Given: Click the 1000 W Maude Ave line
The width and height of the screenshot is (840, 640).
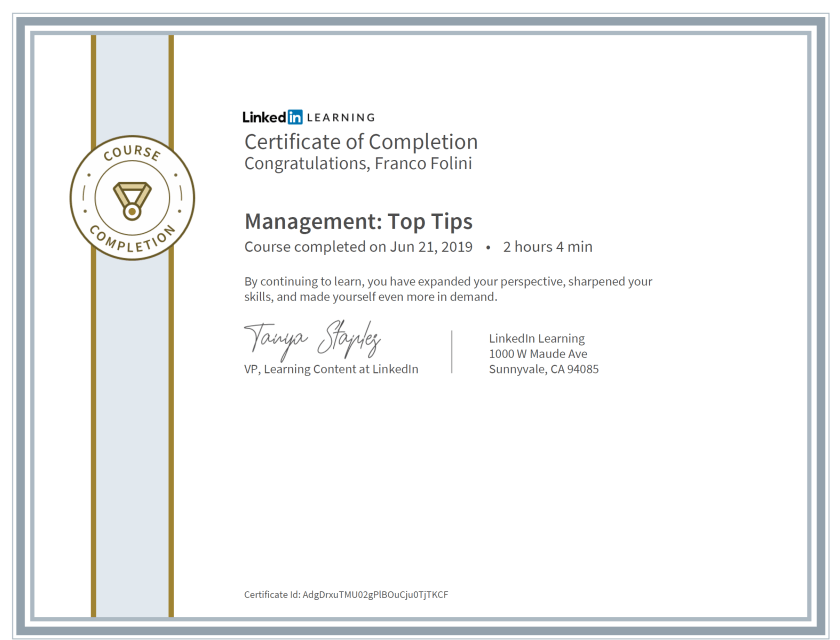Looking at the screenshot, I should pos(538,354).
